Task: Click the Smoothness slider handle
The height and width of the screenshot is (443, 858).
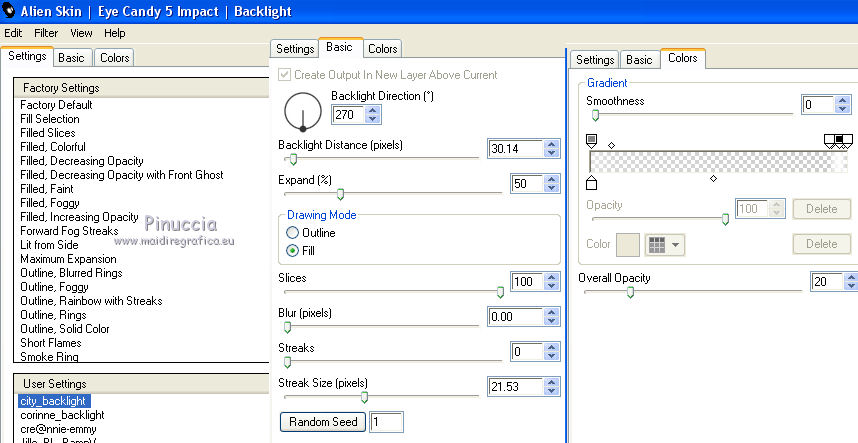Action: [x=595, y=115]
